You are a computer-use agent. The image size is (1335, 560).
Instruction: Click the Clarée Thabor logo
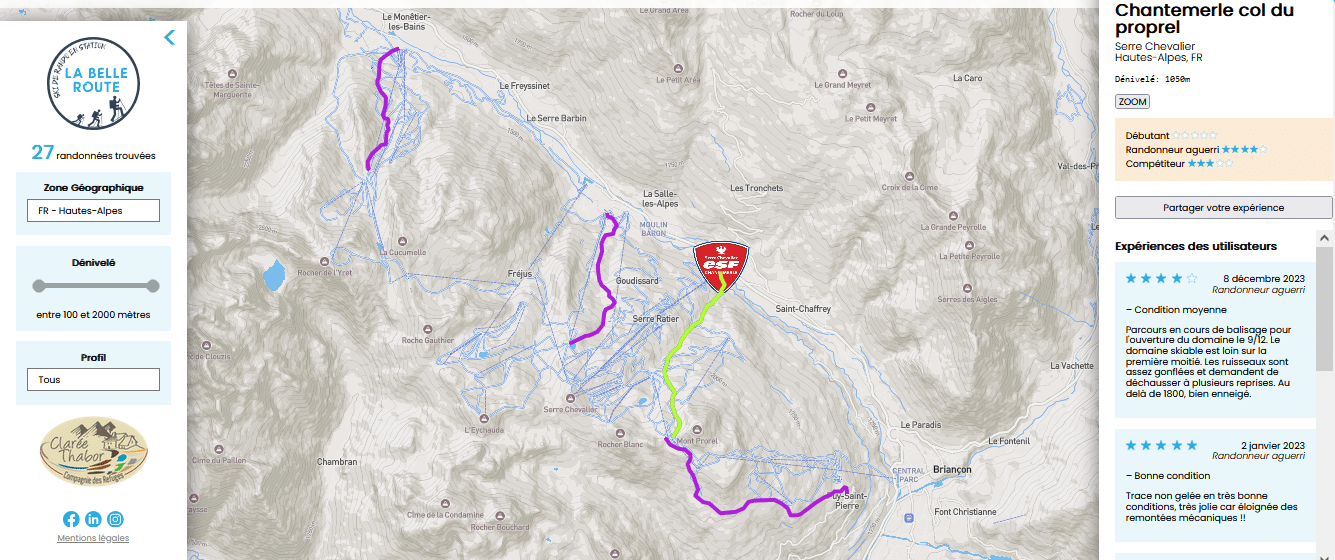[x=93, y=453]
